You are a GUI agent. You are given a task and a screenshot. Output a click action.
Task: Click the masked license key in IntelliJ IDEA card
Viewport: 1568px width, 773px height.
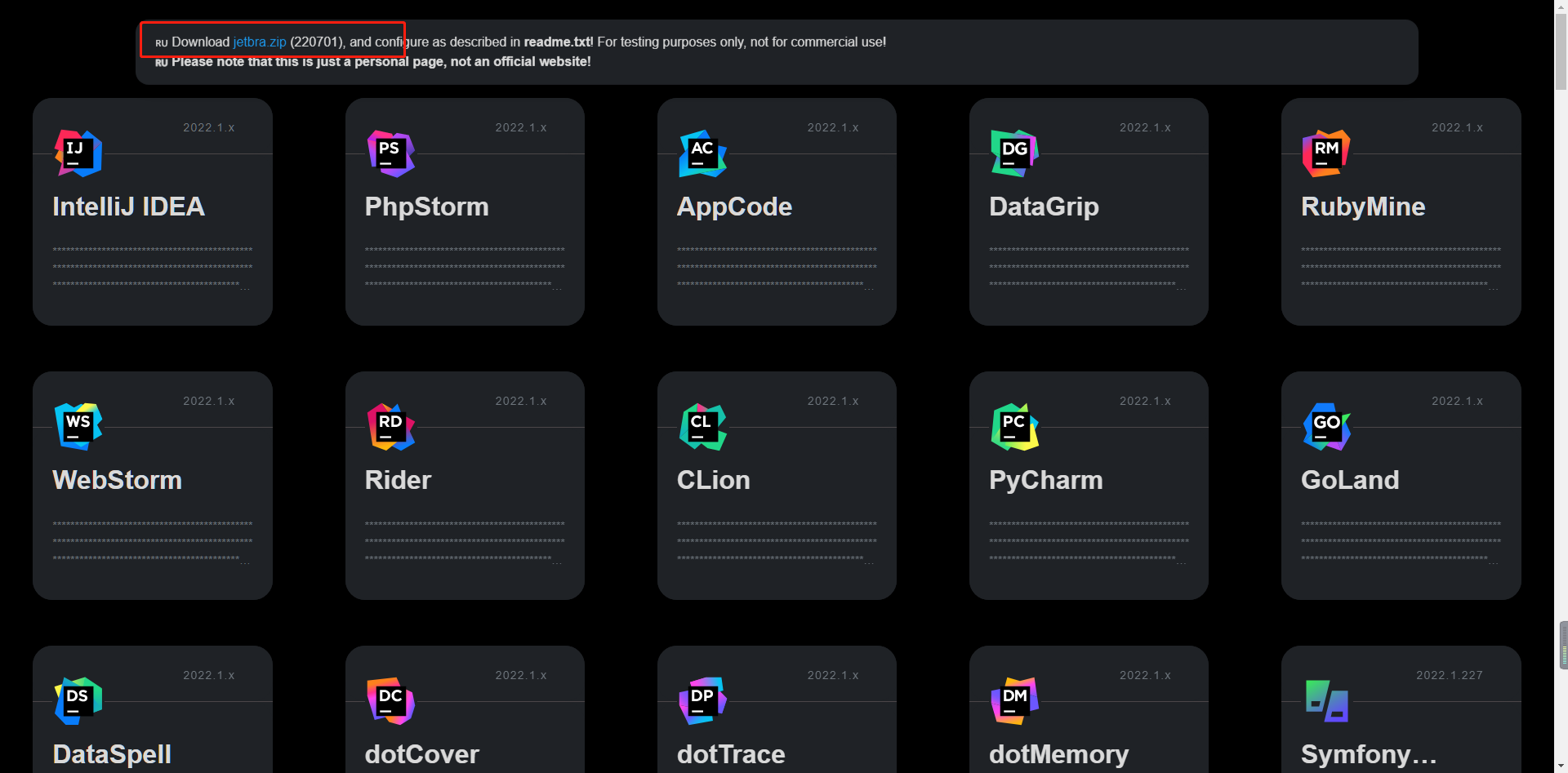153,268
